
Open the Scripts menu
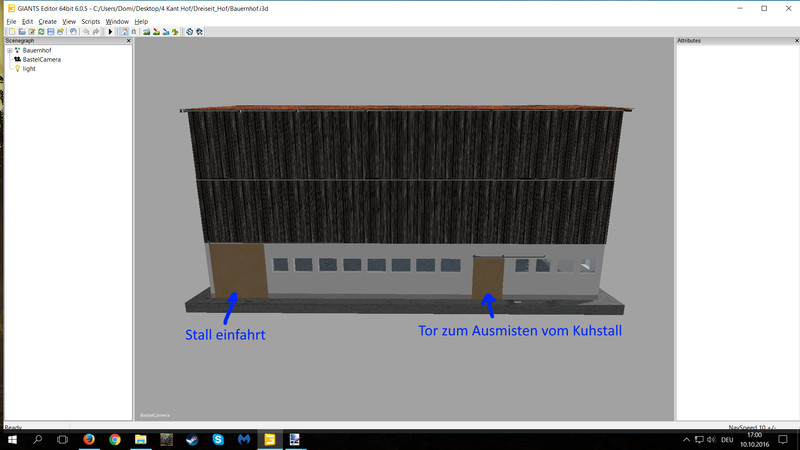[x=90, y=21]
